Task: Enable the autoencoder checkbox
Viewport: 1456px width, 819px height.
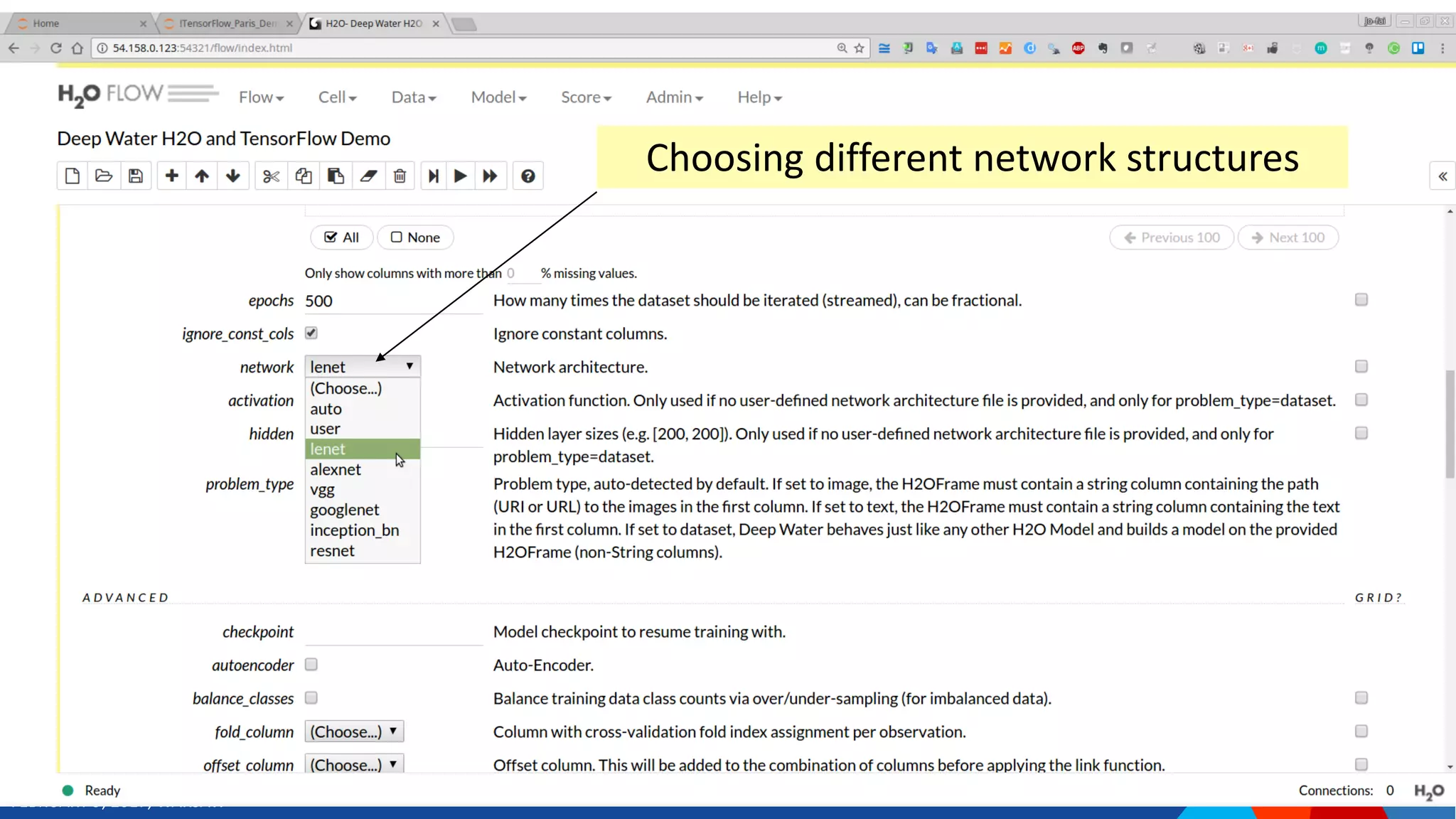Action: (311, 664)
